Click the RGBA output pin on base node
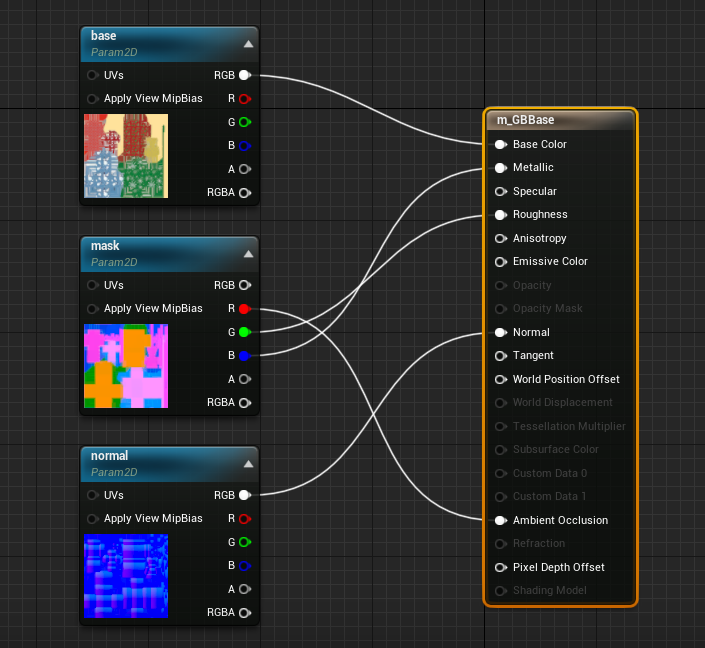The height and width of the screenshot is (648, 705). (245, 192)
